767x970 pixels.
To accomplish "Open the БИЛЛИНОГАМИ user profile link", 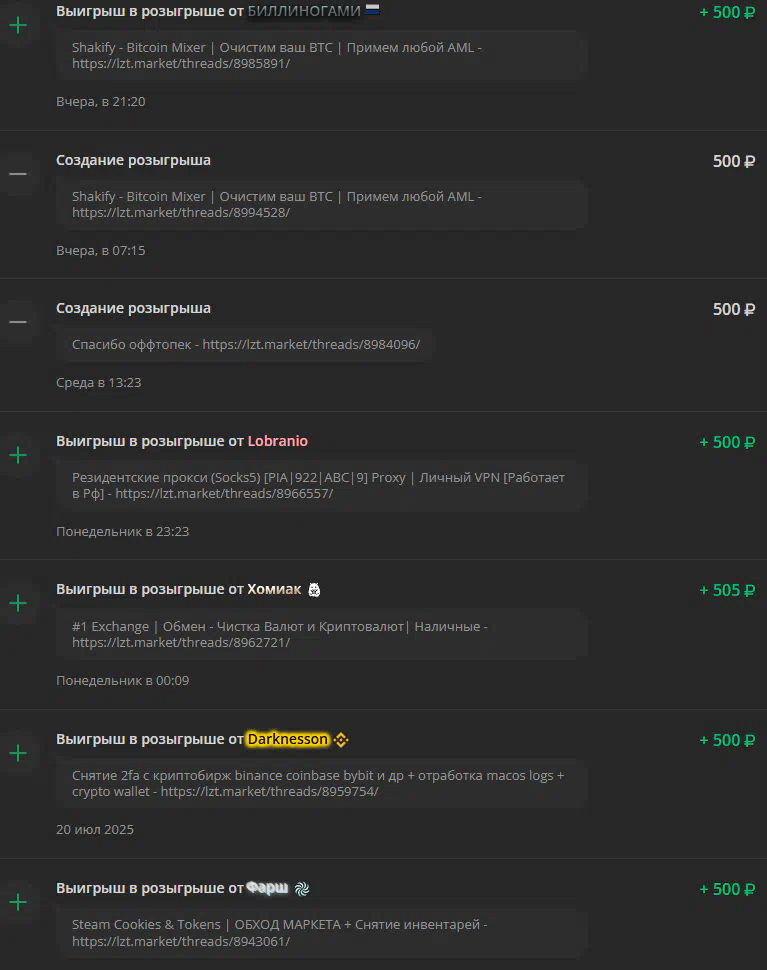I will coord(304,11).
